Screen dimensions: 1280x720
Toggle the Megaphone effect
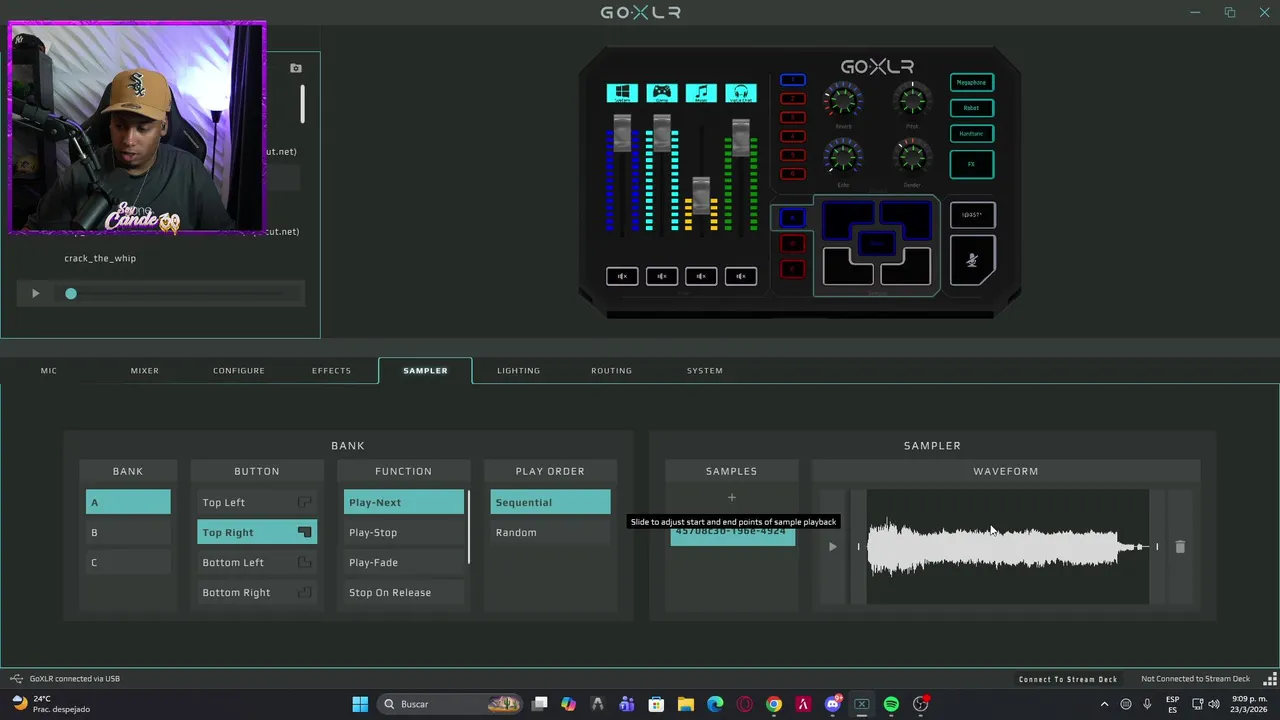pos(971,83)
